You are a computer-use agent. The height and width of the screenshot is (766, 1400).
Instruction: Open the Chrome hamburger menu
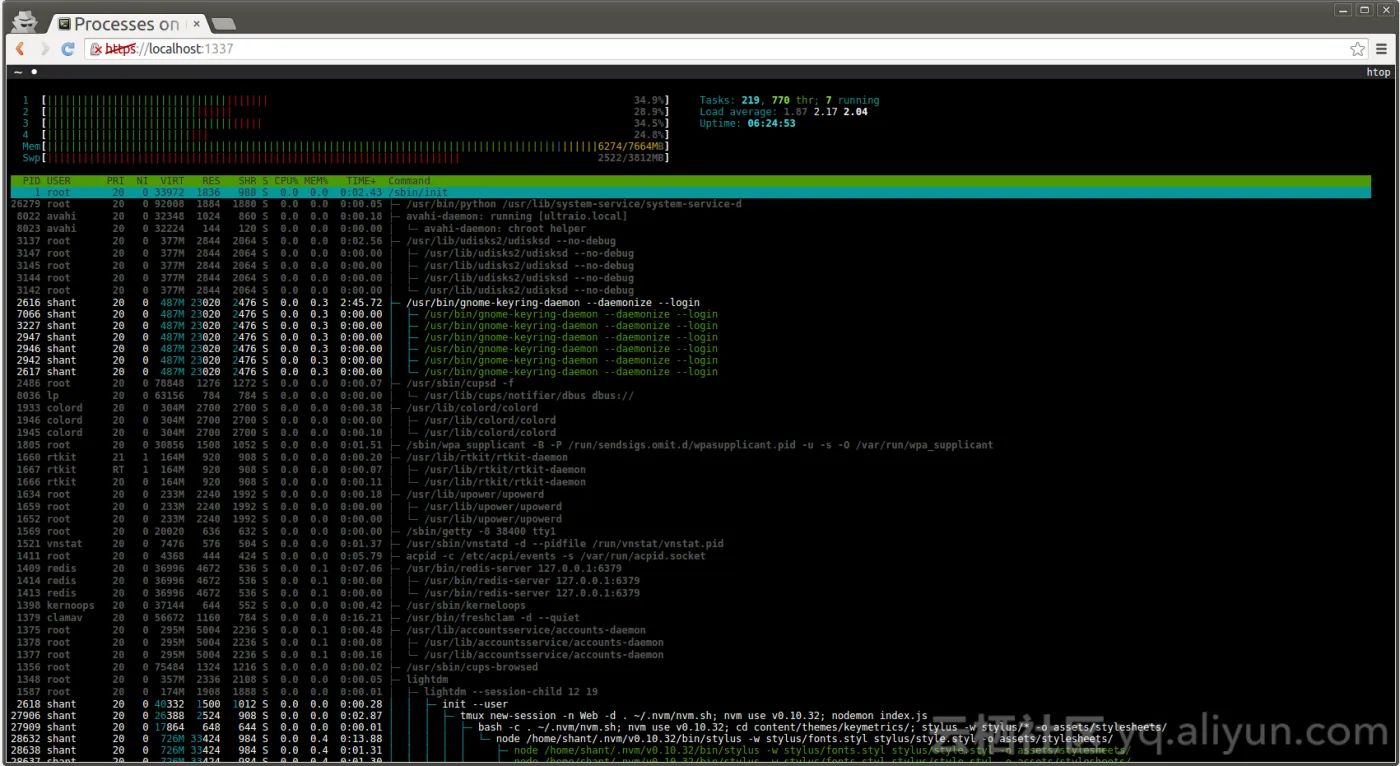coord(1382,48)
